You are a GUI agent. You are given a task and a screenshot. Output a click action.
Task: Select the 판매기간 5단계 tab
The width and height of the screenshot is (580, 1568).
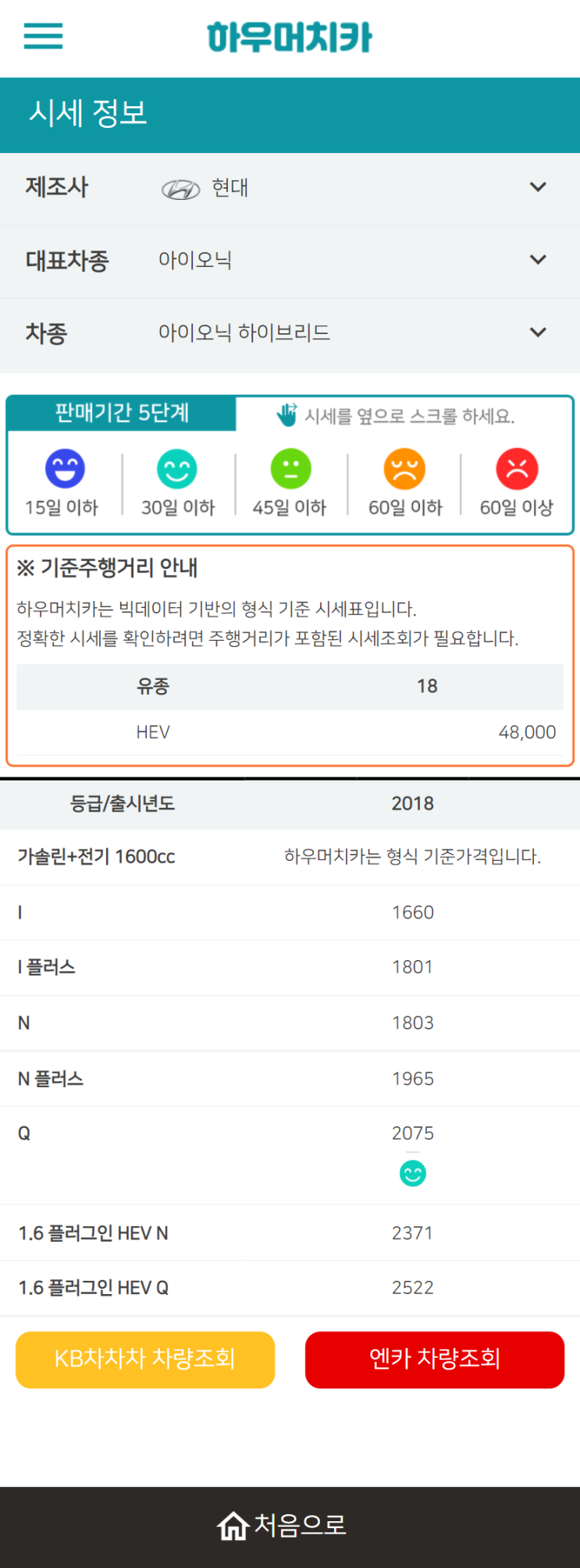122,413
